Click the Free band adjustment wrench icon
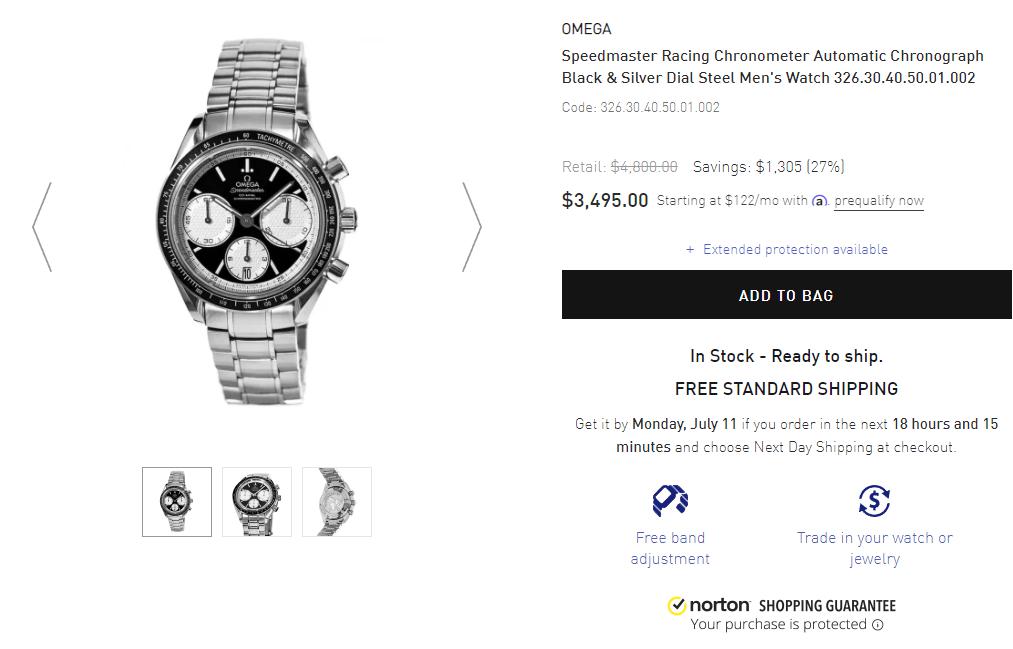Viewport: 1013px width, 649px height. [x=670, y=499]
